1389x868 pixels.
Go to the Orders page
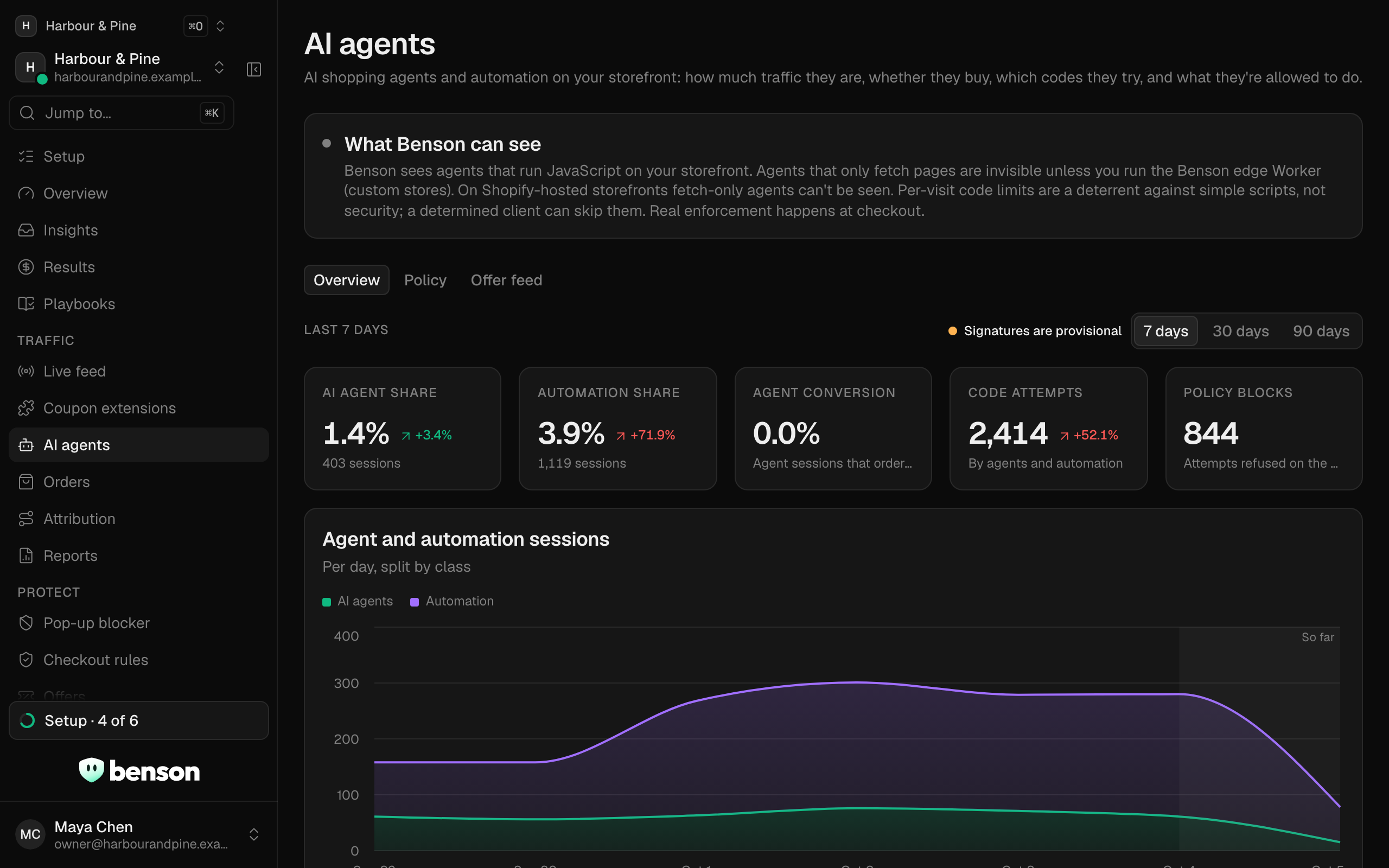(139, 482)
